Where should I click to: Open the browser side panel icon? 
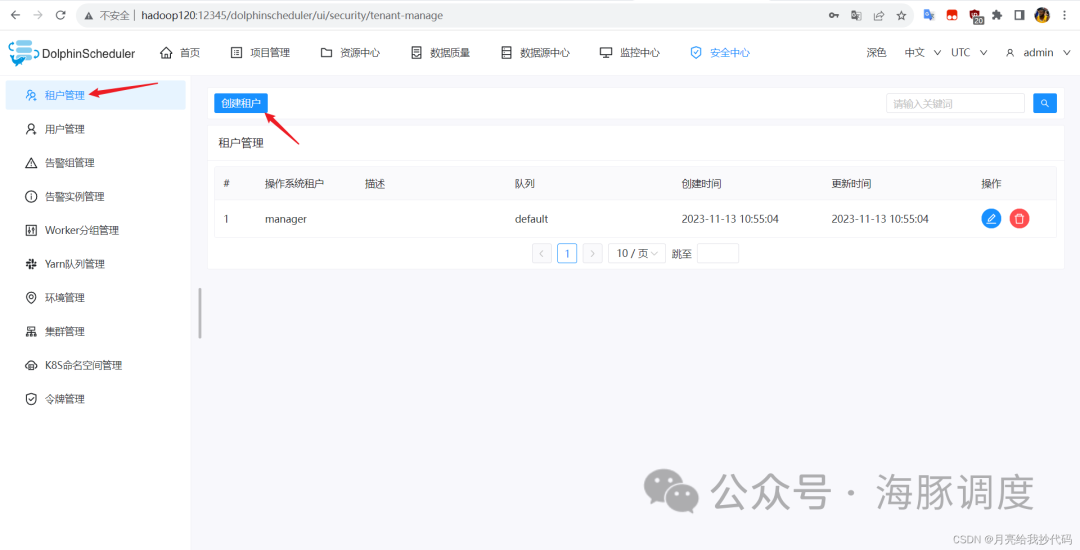1019,15
